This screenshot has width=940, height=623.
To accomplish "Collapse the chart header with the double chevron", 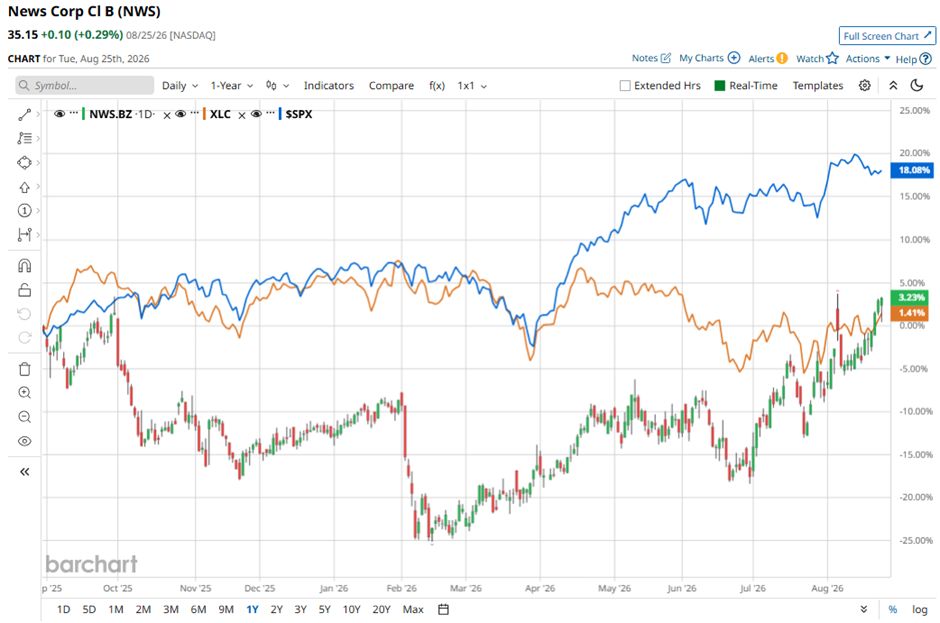I will click(x=893, y=86).
